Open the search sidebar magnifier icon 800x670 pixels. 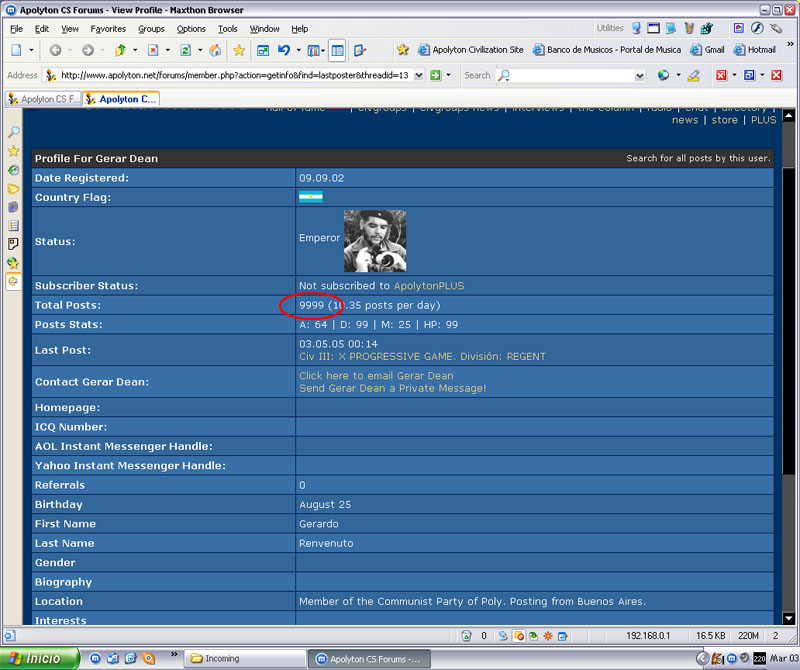tap(13, 132)
